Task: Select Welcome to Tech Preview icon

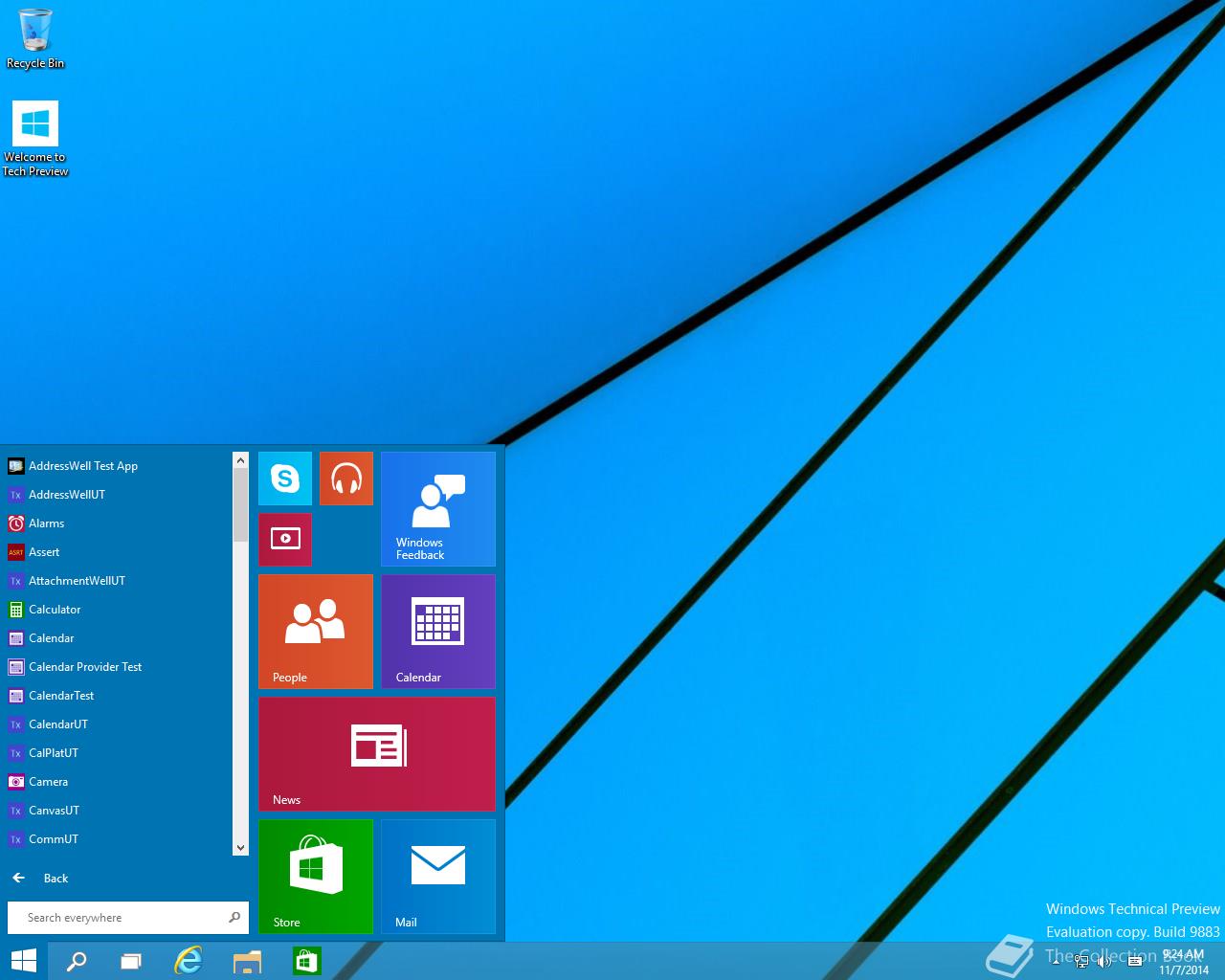Action: [35, 139]
